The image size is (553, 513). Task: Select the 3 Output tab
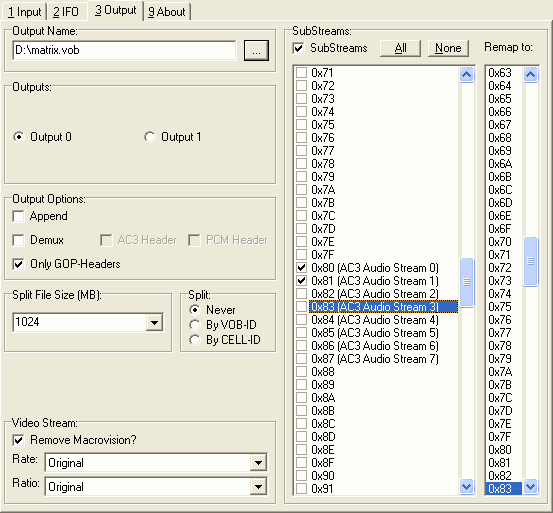(116, 11)
